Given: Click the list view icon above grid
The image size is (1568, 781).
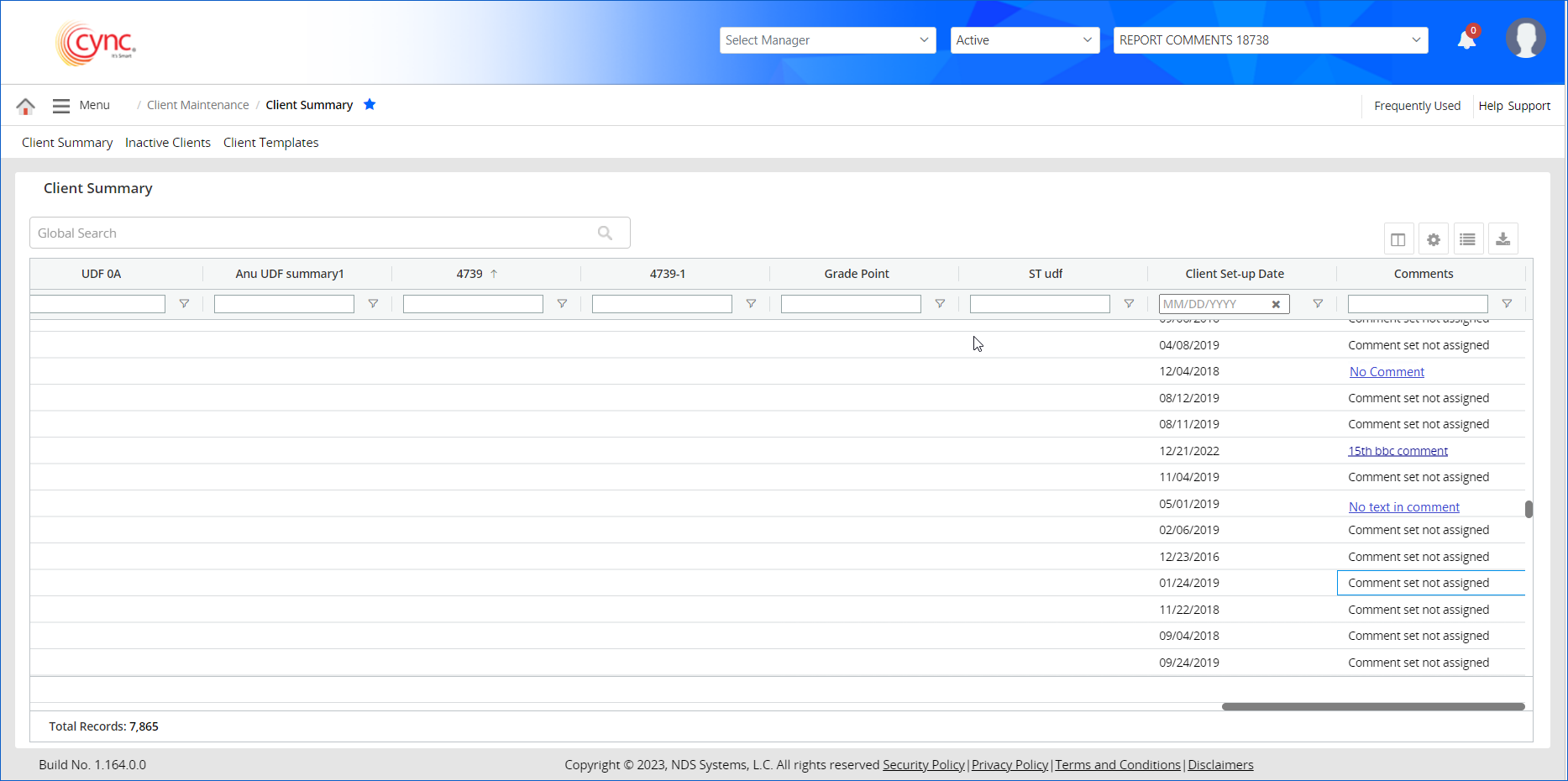Looking at the screenshot, I should pyautogui.click(x=1467, y=239).
